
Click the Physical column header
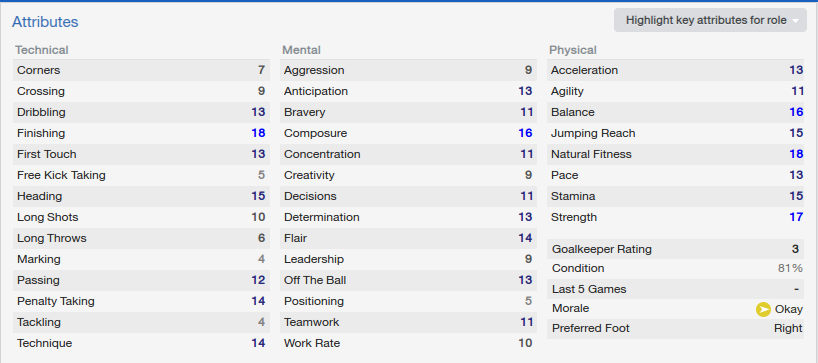coord(573,50)
